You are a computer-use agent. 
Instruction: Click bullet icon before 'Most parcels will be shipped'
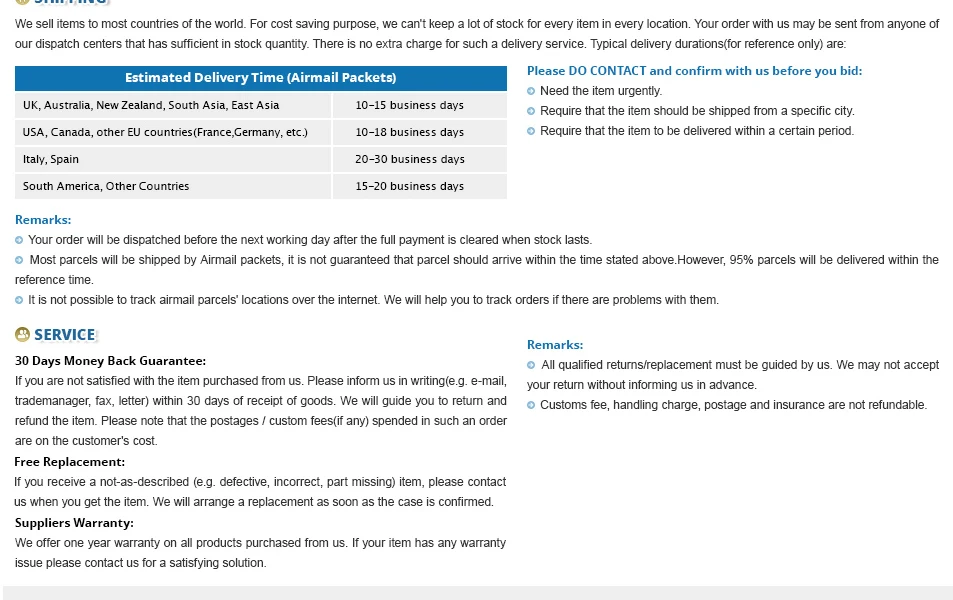pos(19,260)
